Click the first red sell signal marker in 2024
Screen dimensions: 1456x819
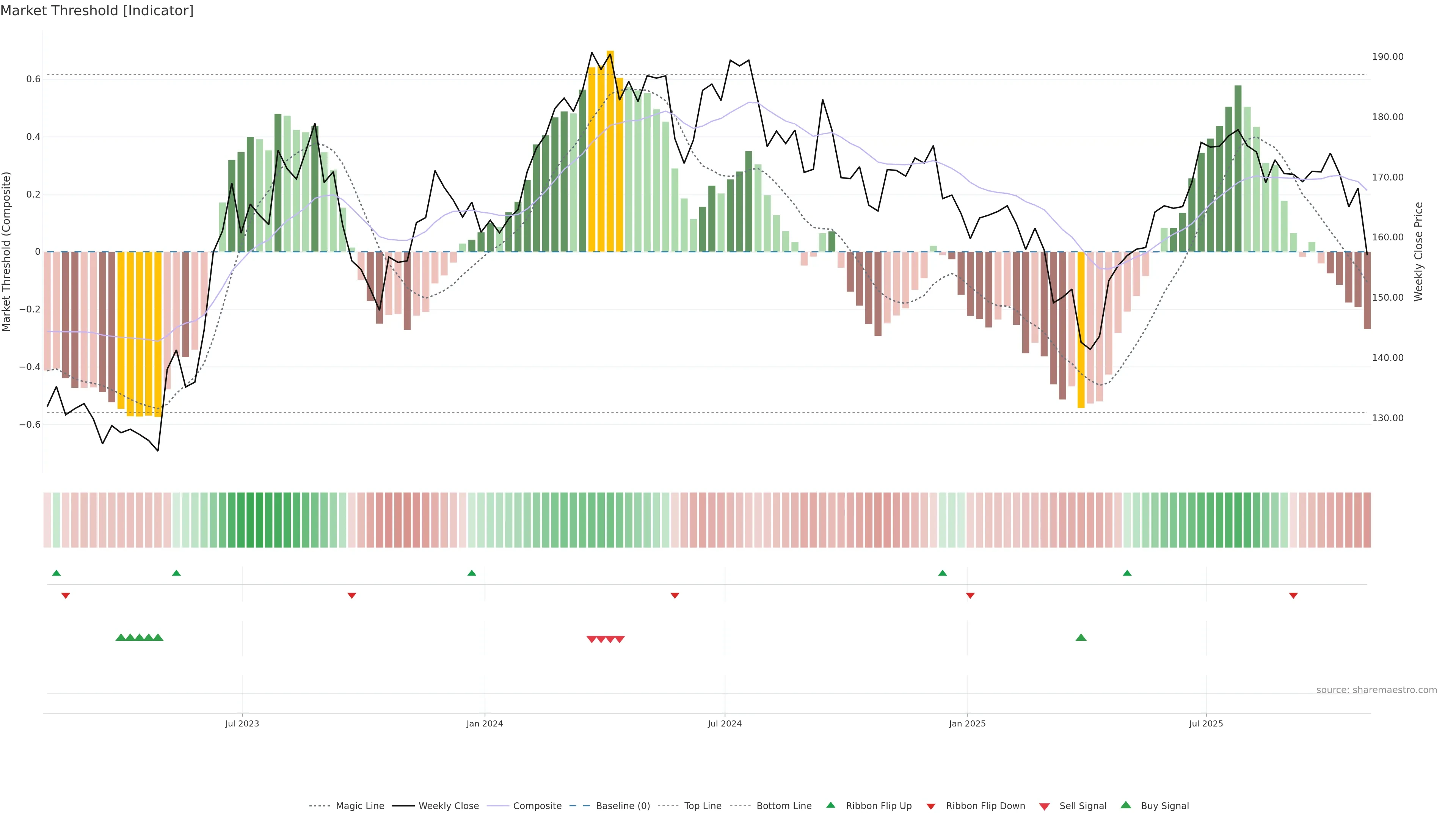(x=591, y=639)
